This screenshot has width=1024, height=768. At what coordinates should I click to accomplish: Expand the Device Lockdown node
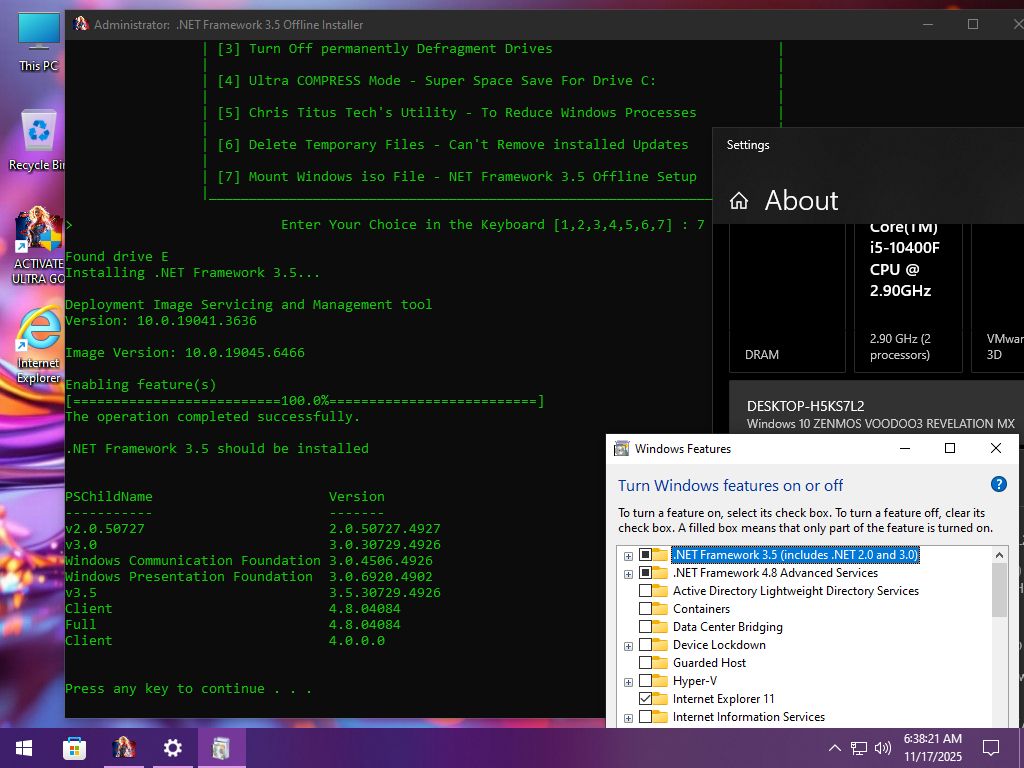pos(628,647)
